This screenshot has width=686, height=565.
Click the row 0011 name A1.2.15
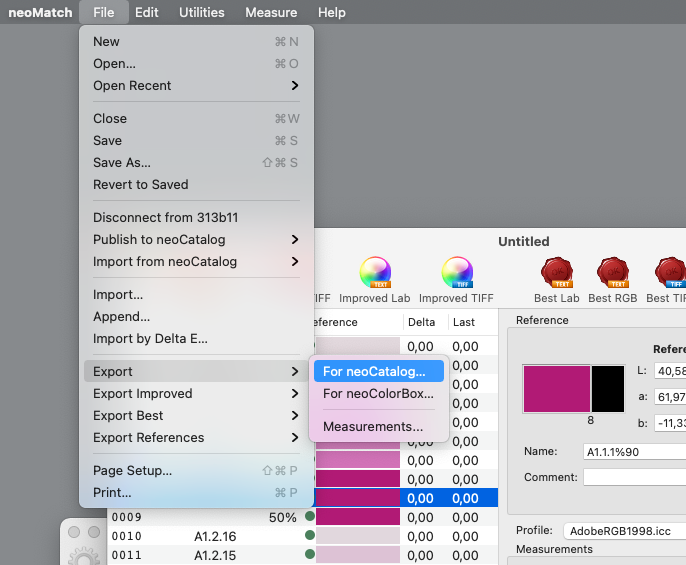(x=215, y=555)
